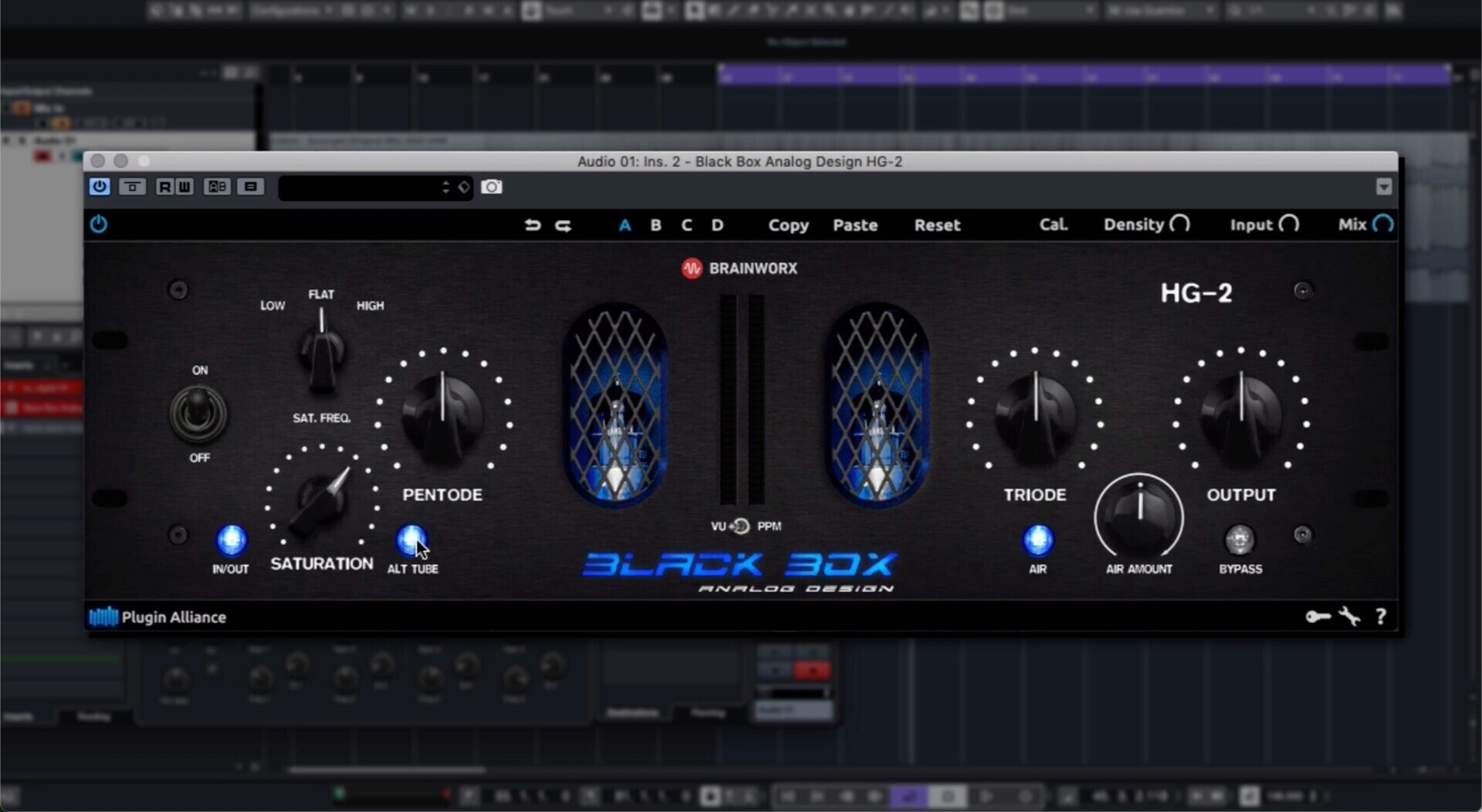
Task: Click the Saturation knob
Action: pyautogui.click(x=323, y=500)
